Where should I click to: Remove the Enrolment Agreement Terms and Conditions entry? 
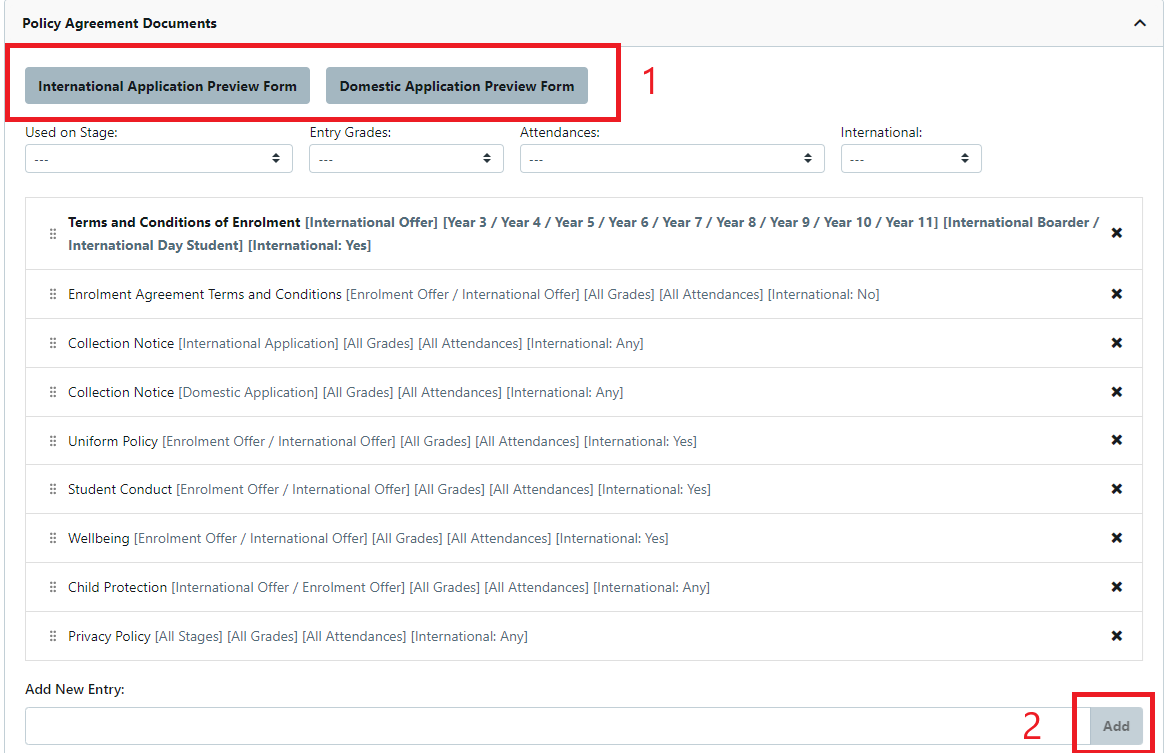tap(1117, 293)
